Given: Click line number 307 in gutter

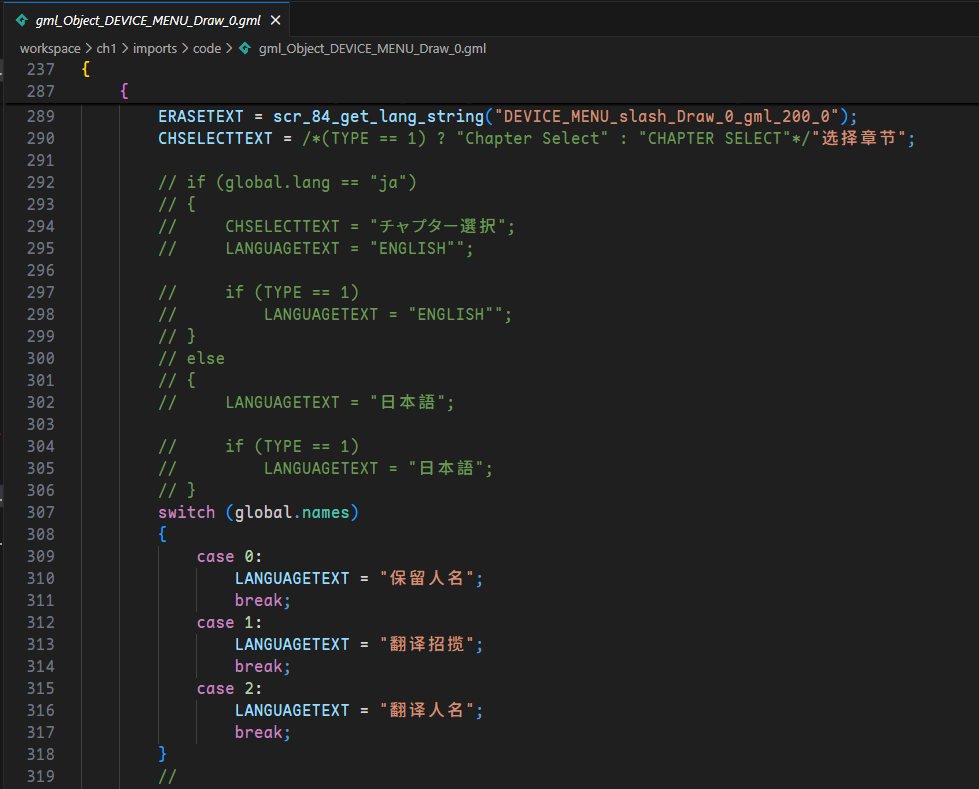Looking at the screenshot, I should [x=41, y=512].
